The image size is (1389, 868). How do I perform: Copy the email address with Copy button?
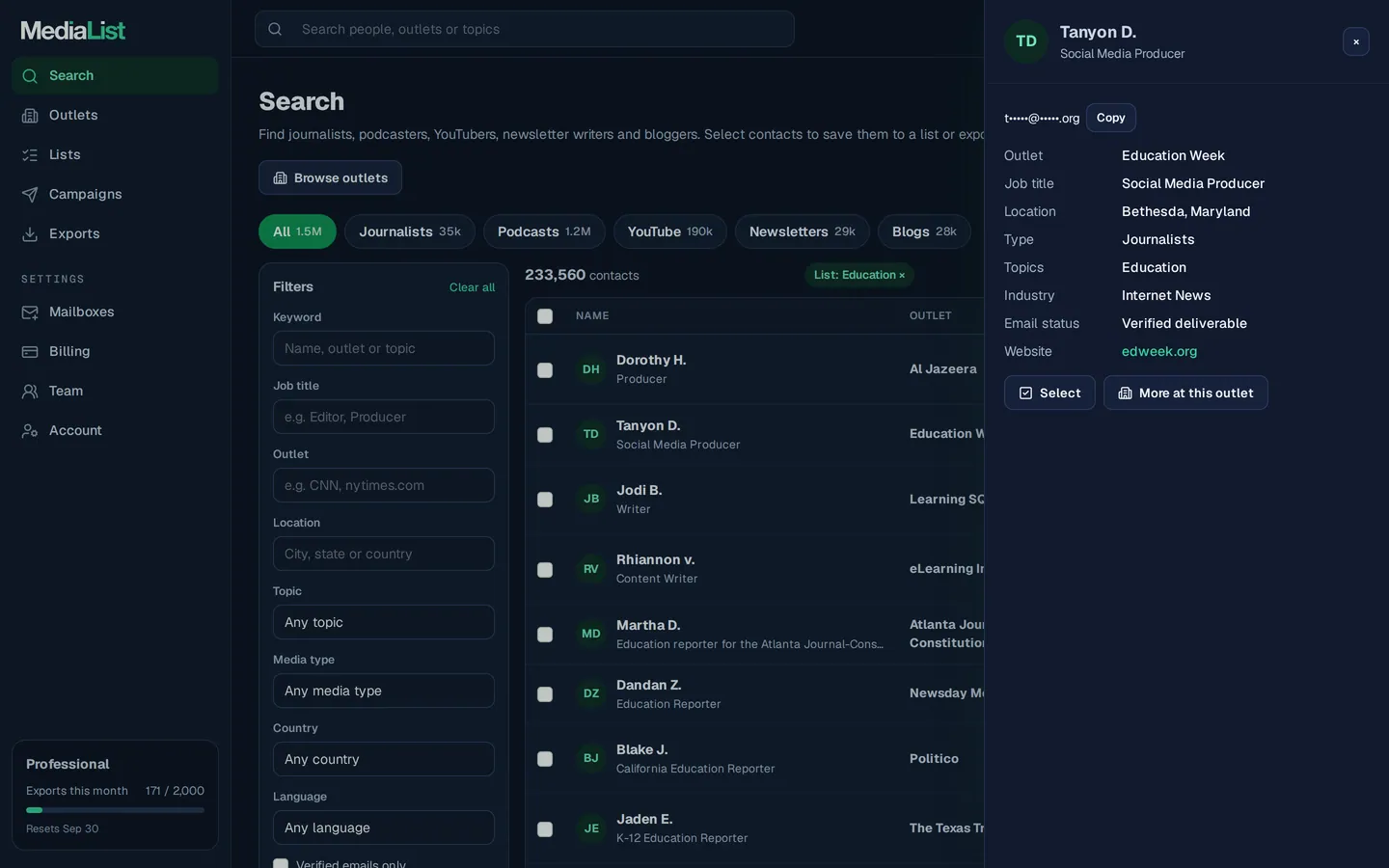coord(1111,118)
